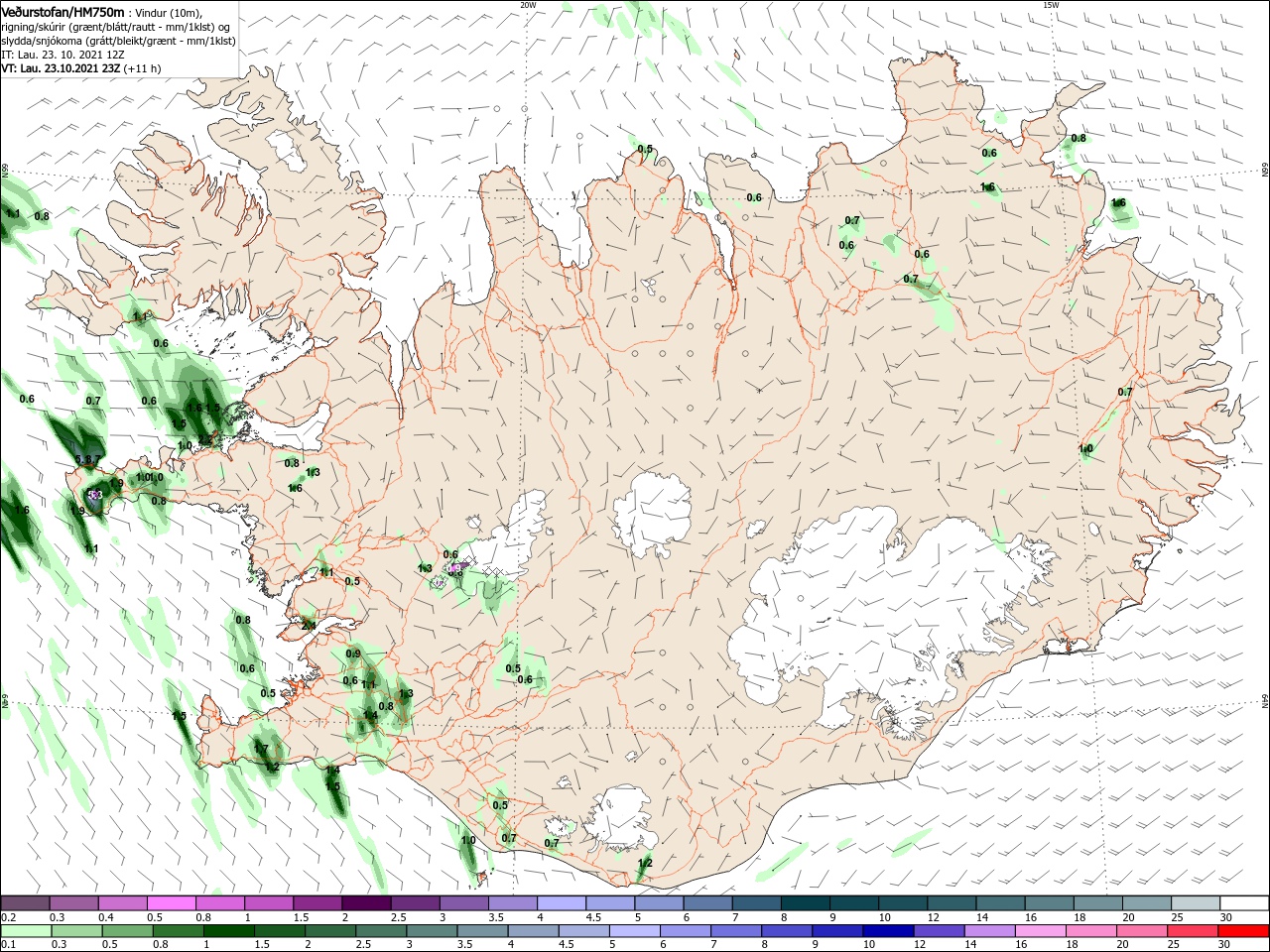Pick lower legend swatch starting at 0.5
This screenshot has width=1270, height=952.
pyautogui.click(x=127, y=931)
